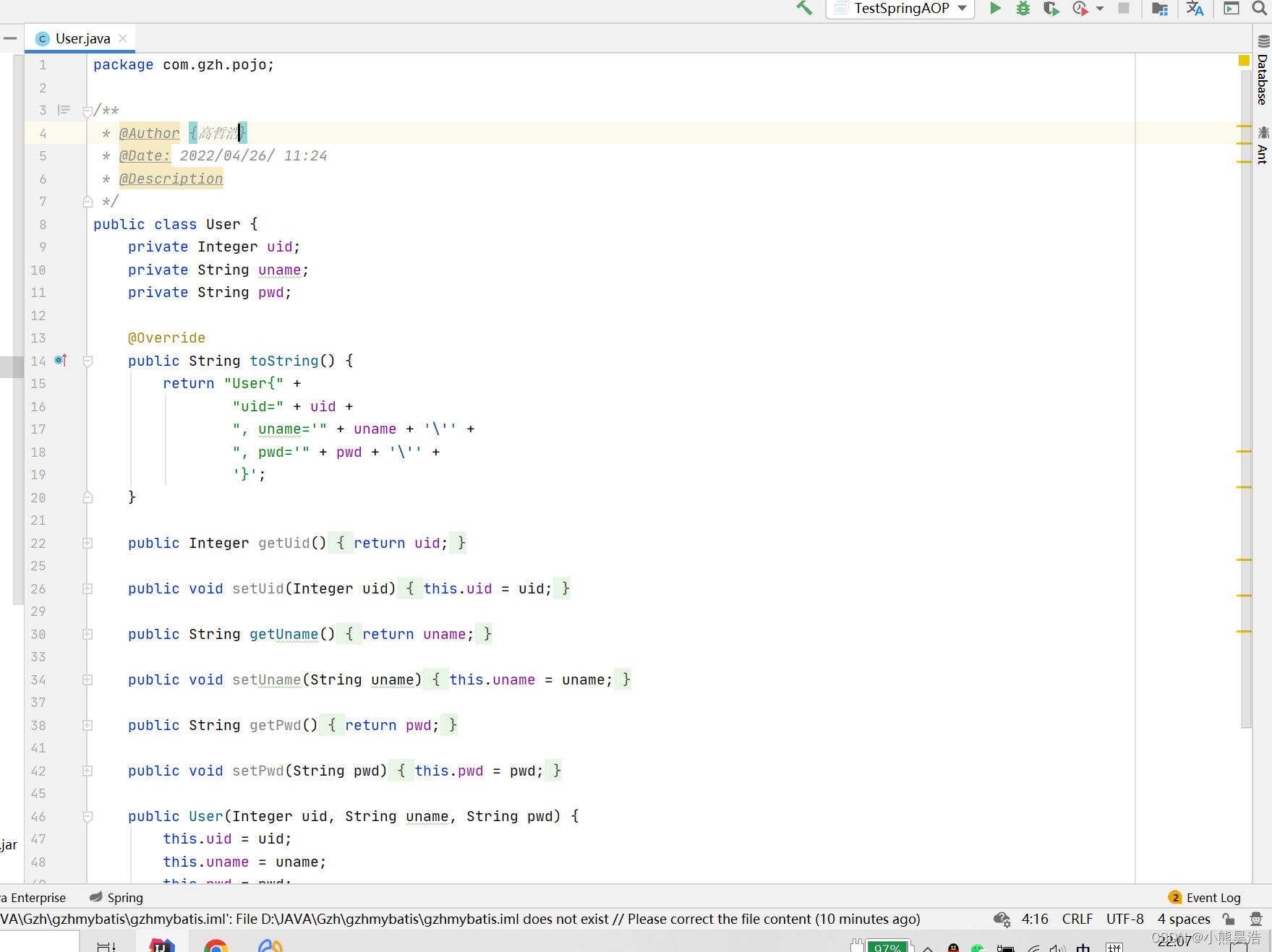Click the inspector hector icon in status bar
This screenshot has height=952, width=1272.
click(x=1256, y=919)
